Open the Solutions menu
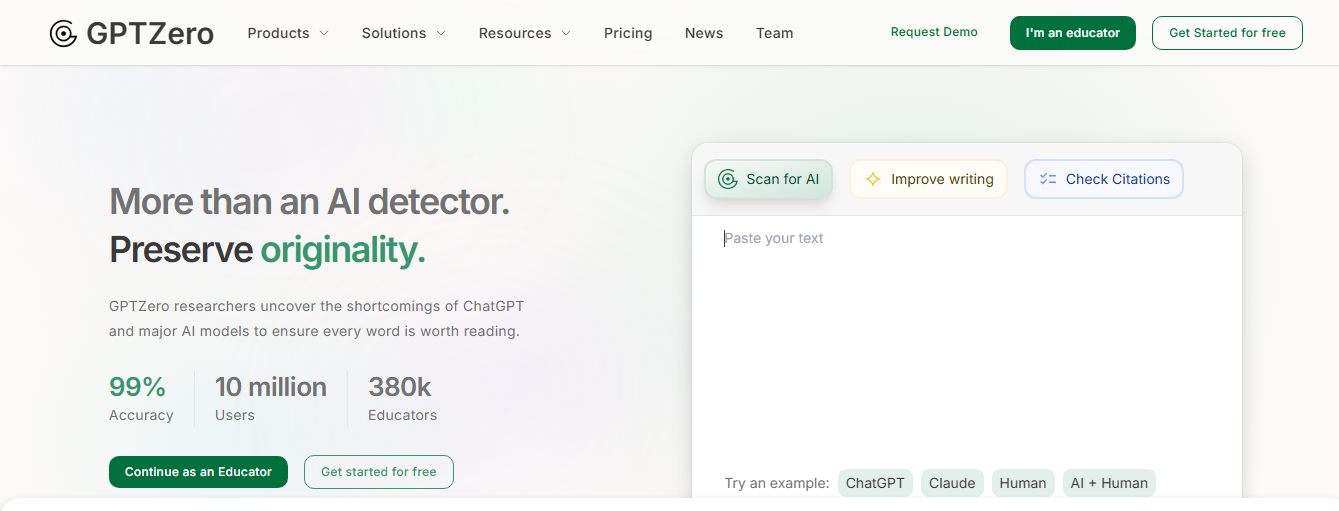 [x=404, y=33]
